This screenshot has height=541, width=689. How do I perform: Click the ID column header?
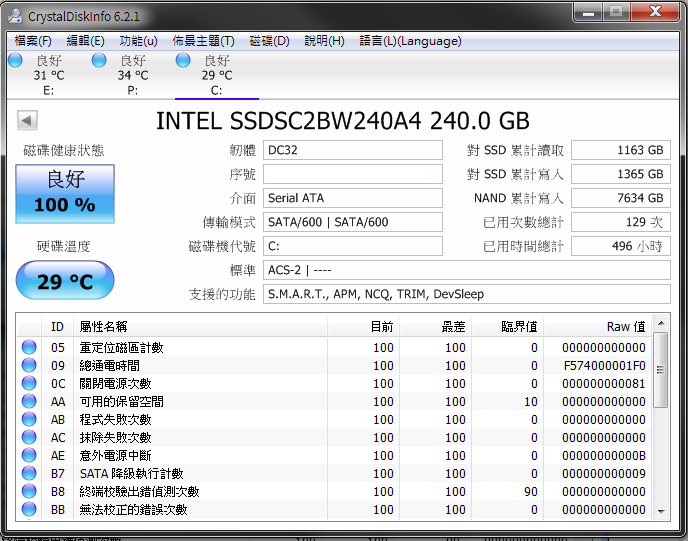[x=58, y=327]
